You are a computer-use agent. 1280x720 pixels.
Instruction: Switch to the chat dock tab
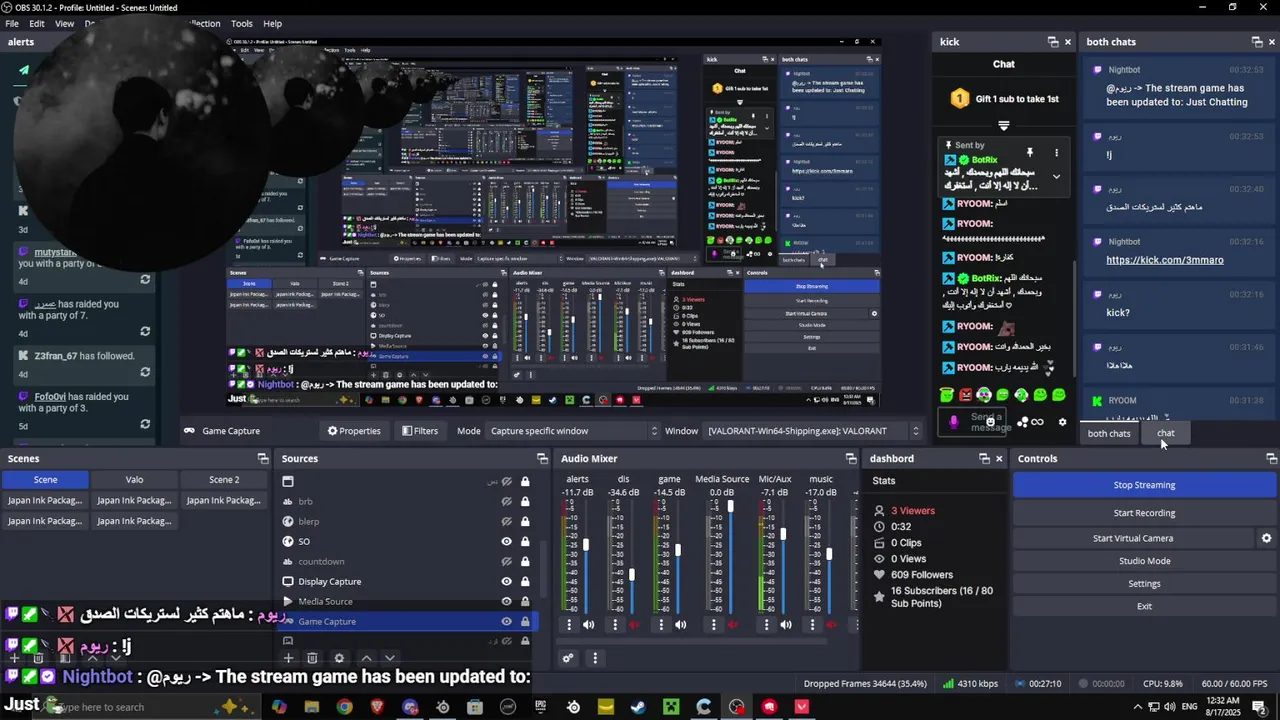1166,433
